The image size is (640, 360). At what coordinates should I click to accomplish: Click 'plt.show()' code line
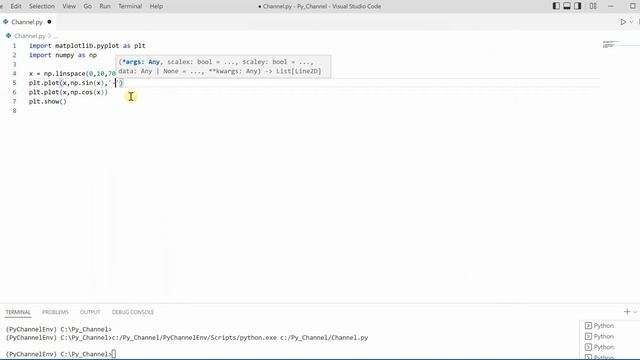pyautogui.click(x=47, y=102)
